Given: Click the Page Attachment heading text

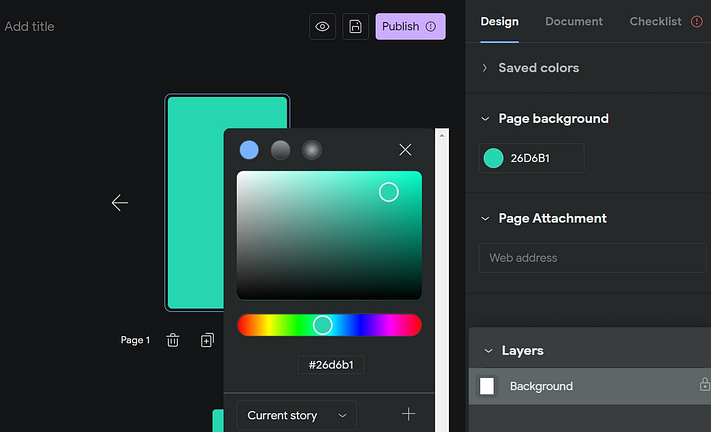Looking at the screenshot, I should point(552,218).
